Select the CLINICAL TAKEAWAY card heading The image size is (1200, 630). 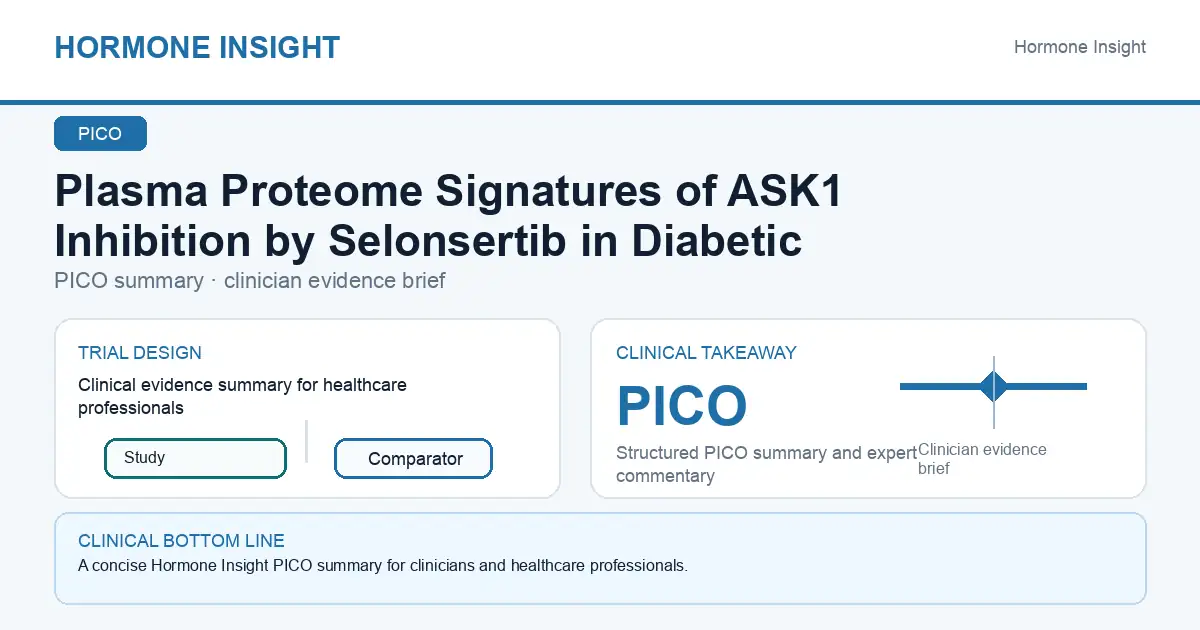coord(706,353)
